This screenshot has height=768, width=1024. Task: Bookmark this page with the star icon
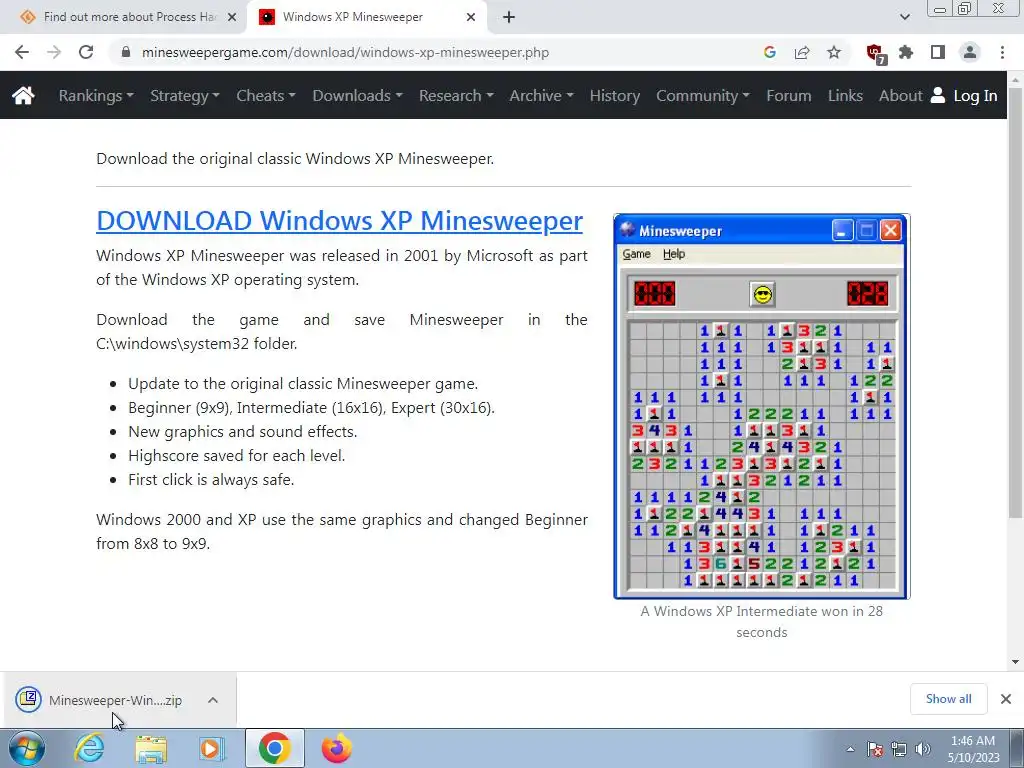pos(834,52)
